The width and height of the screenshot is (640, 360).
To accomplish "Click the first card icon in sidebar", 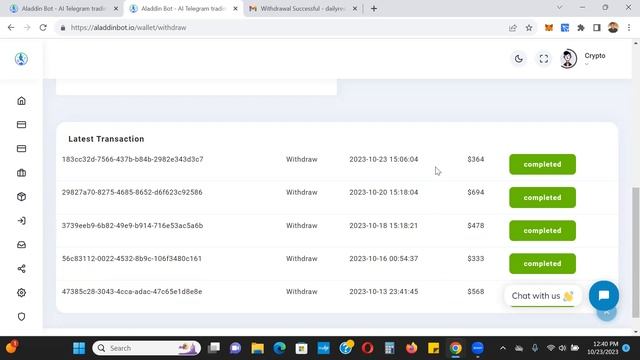I will [x=22, y=124].
